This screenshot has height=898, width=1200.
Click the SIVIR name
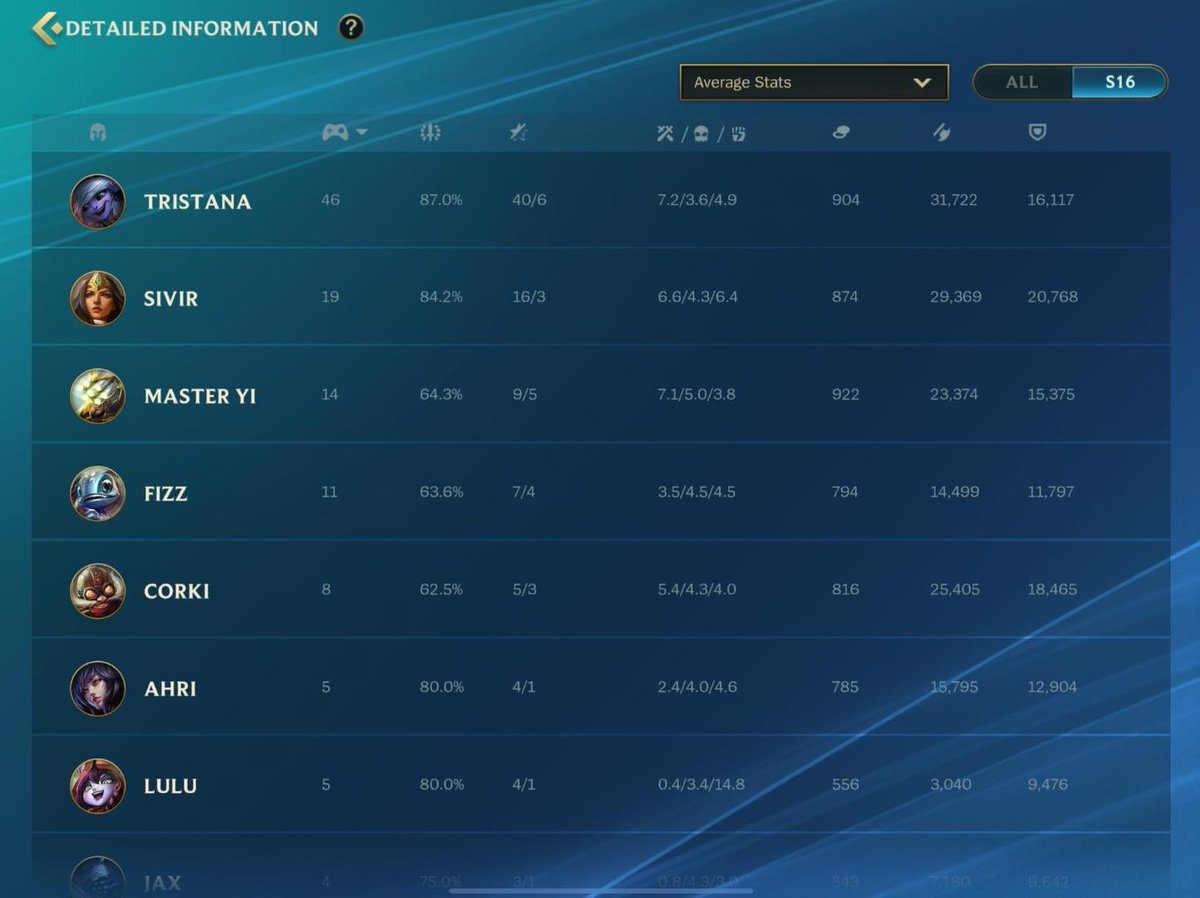(171, 299)
